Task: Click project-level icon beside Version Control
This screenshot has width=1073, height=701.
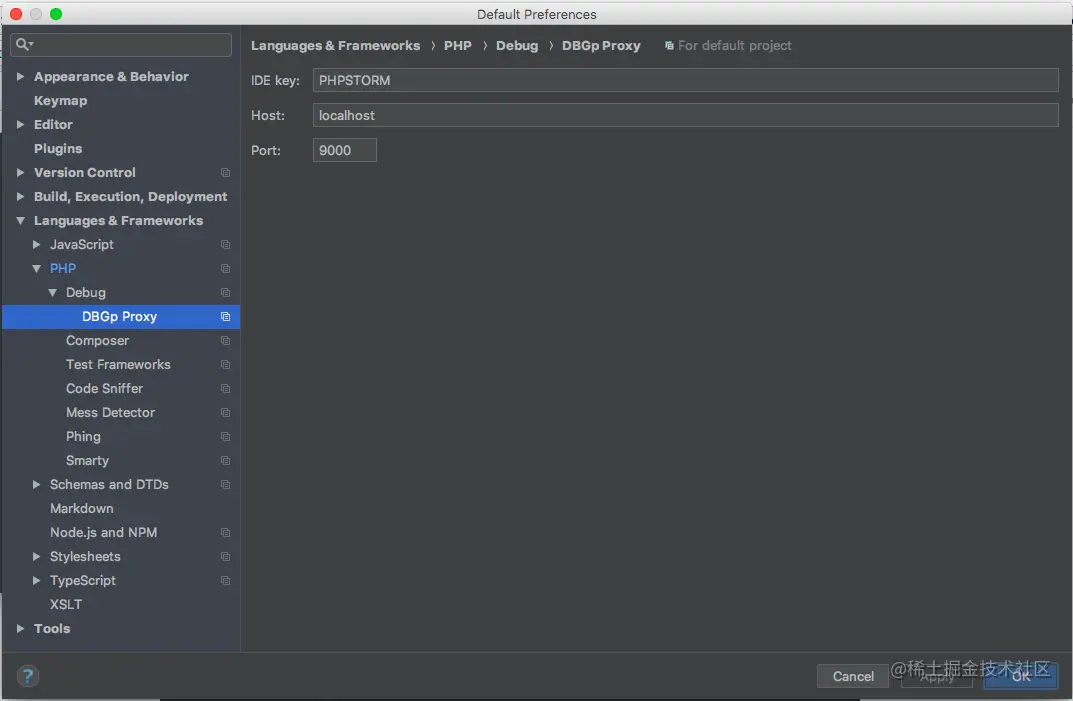Action: (225, 173)
